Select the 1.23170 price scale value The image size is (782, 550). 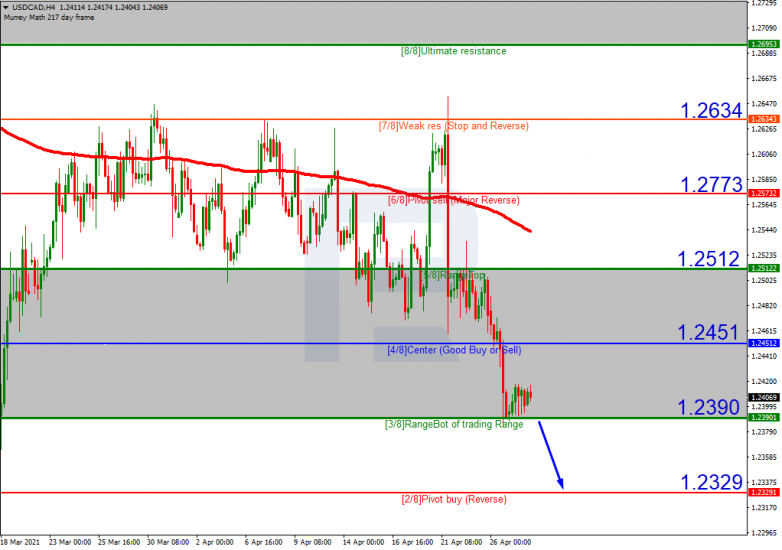point(764,508)
